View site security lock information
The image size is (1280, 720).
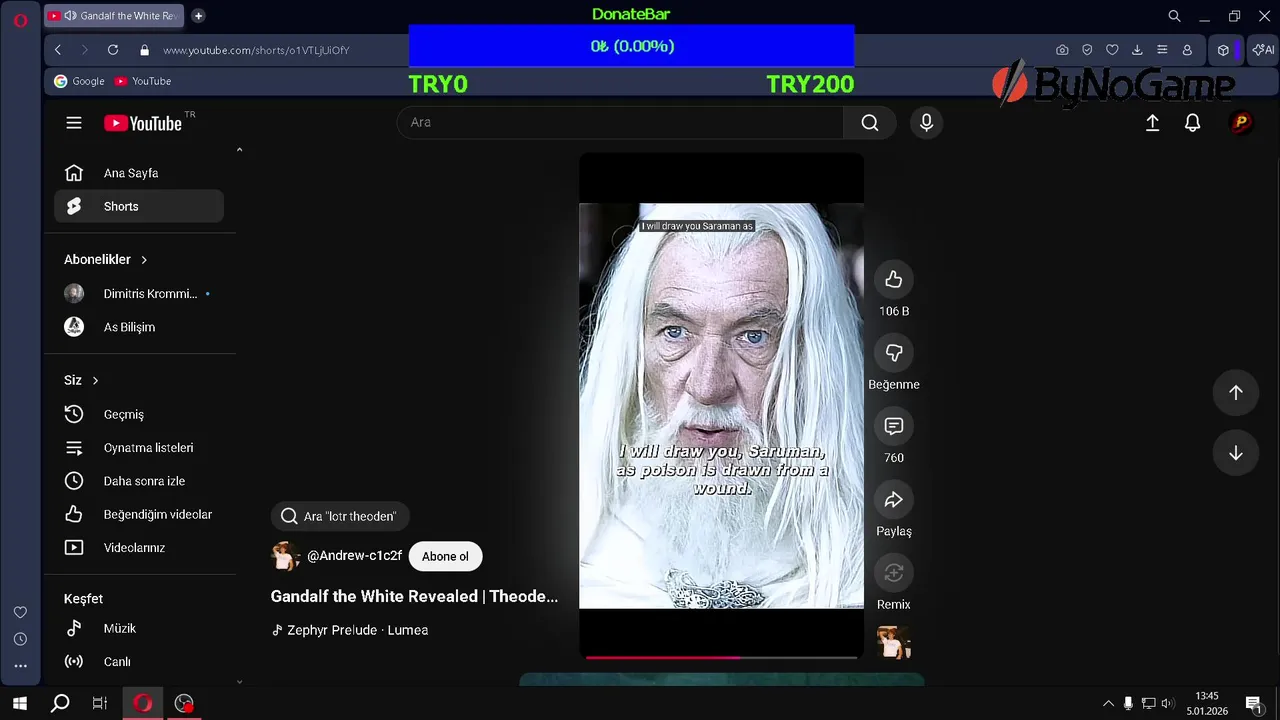tap(145, 50)
